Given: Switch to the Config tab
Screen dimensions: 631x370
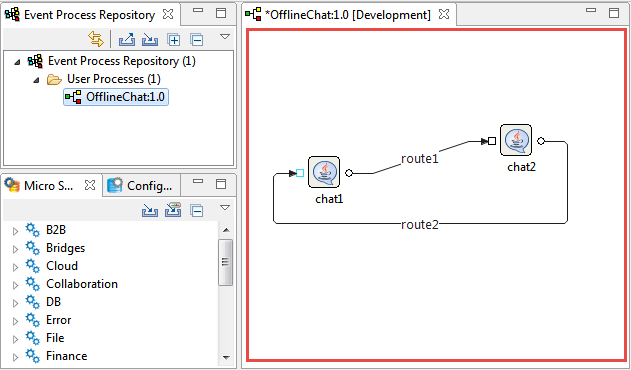Looking at the screenshot, I should tap(140, 186).
